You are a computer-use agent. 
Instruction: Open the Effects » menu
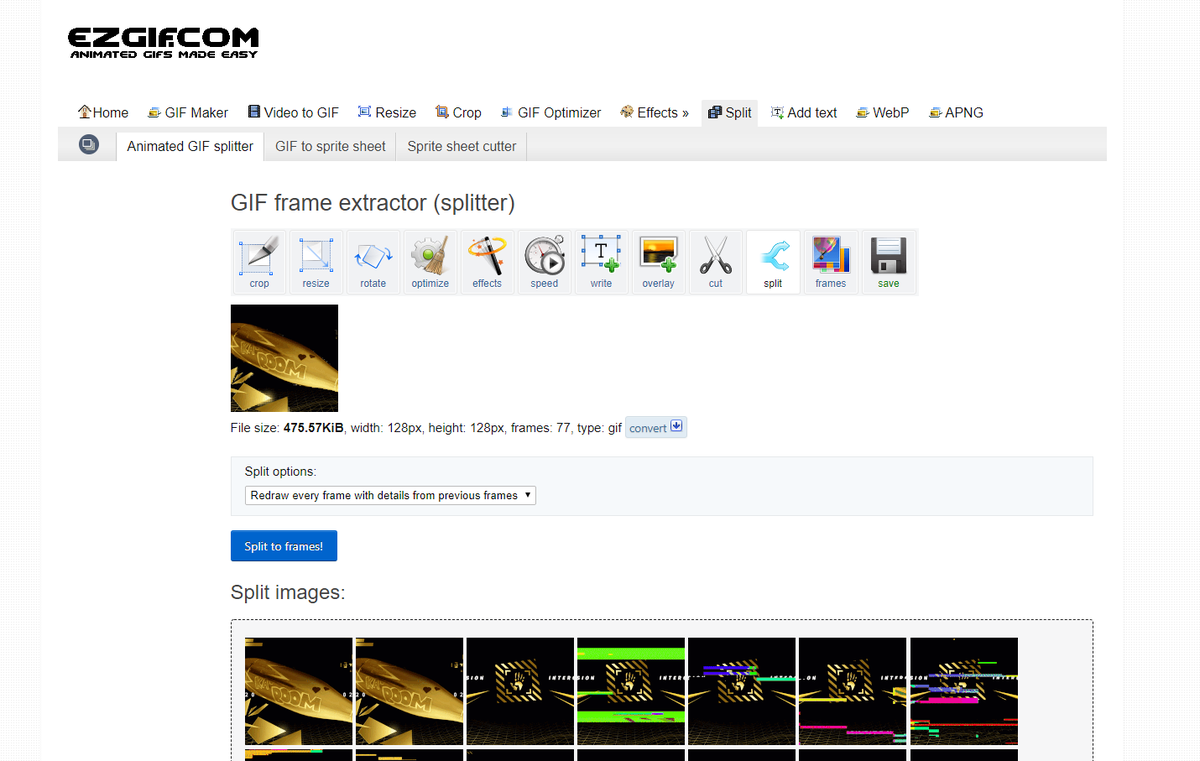pos(654,113)
